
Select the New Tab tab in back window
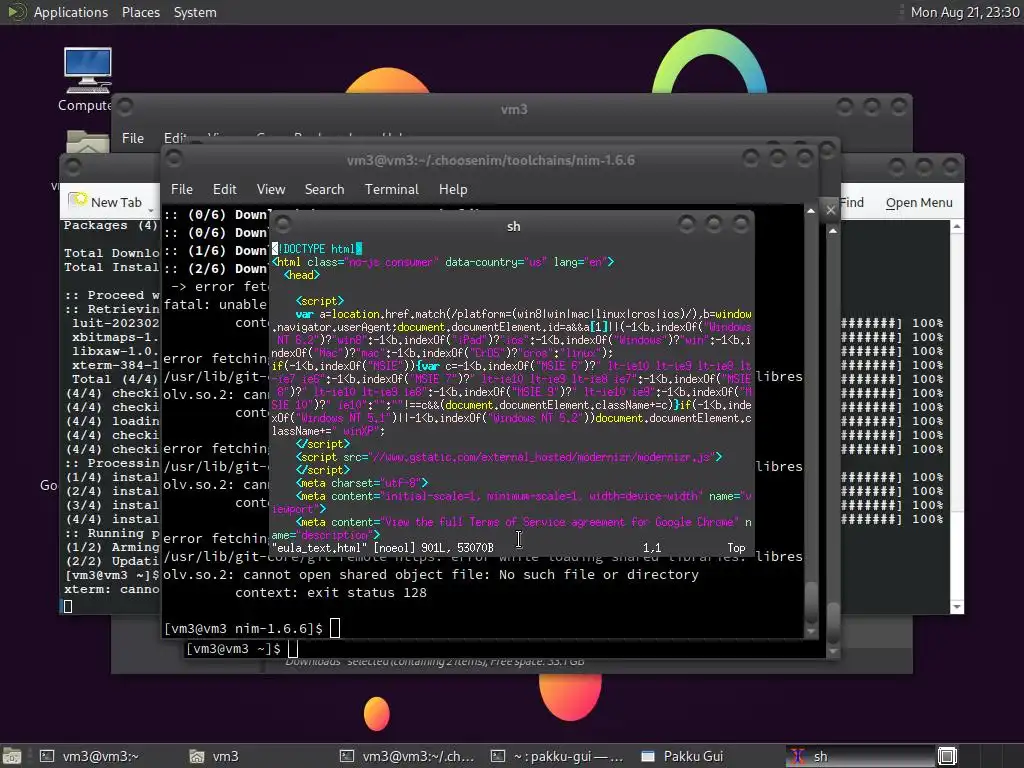point(112,202)
